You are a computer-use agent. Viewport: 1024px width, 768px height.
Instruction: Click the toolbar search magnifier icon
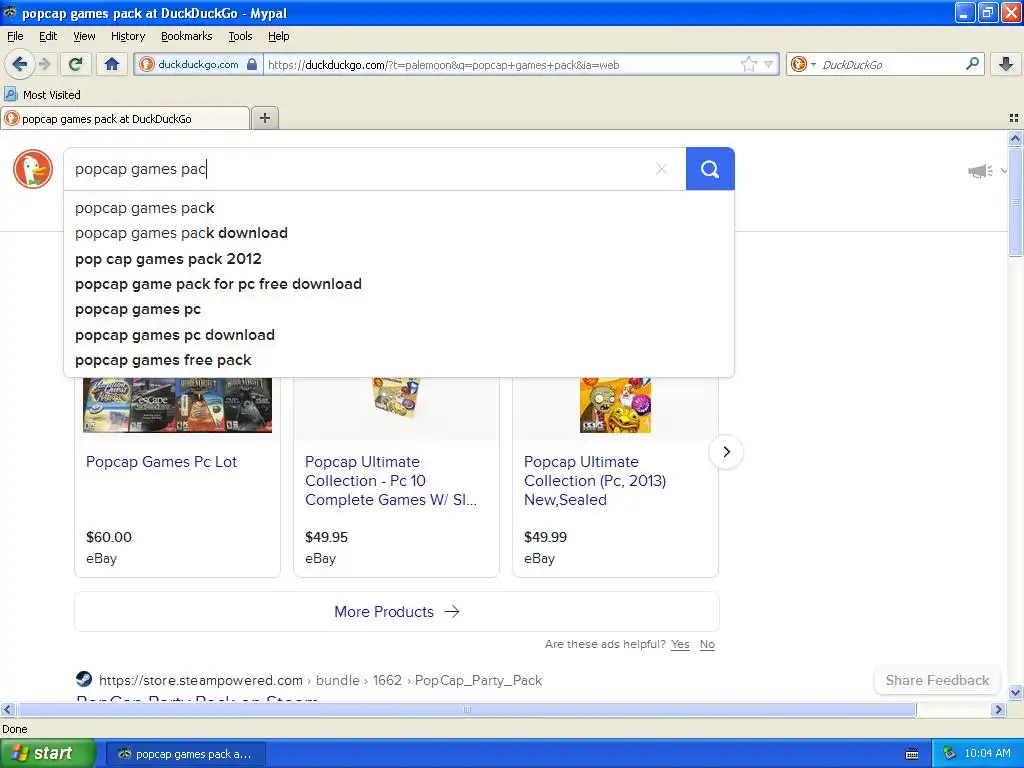point(972,64)
